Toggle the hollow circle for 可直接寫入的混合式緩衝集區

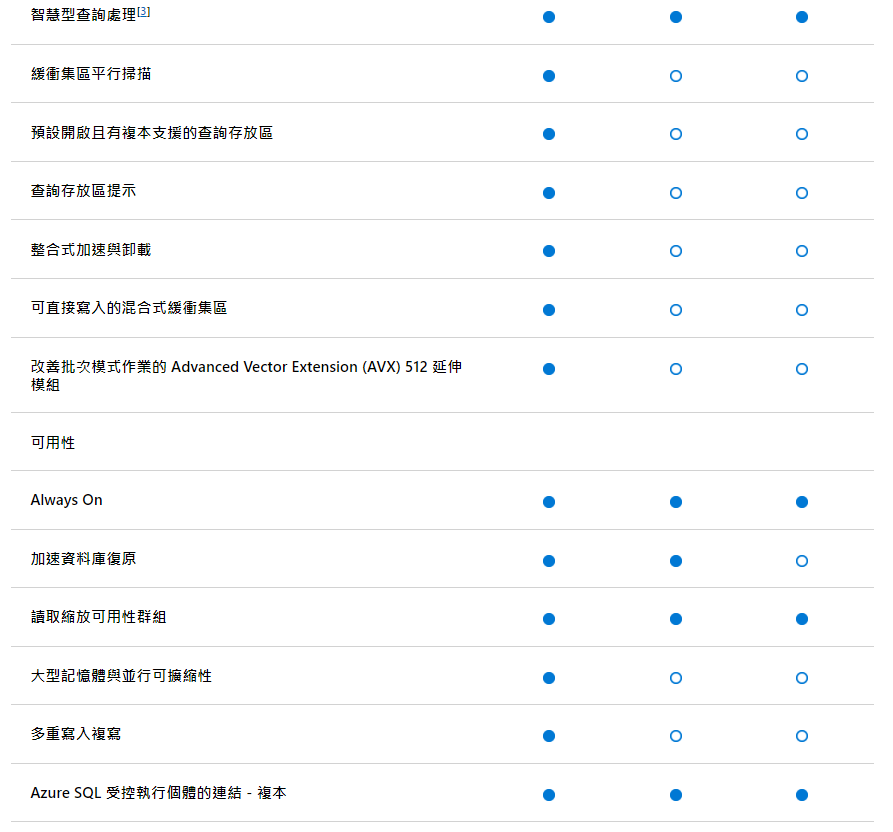[x=676, y=310]
